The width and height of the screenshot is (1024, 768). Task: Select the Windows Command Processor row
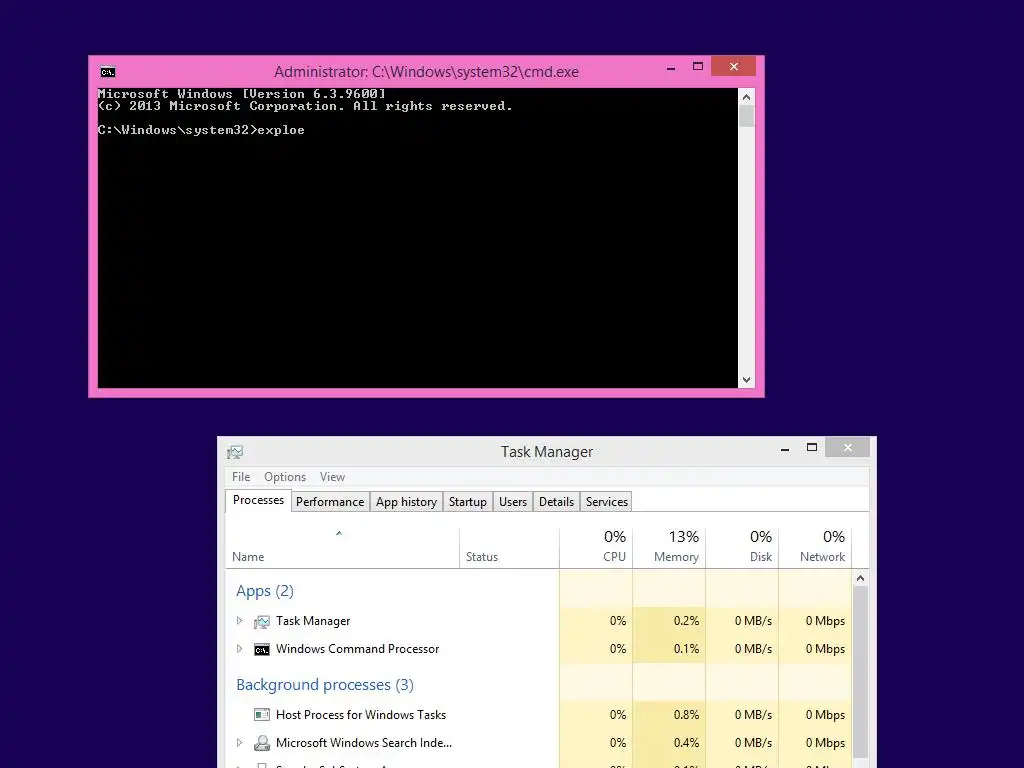(539, 649)
